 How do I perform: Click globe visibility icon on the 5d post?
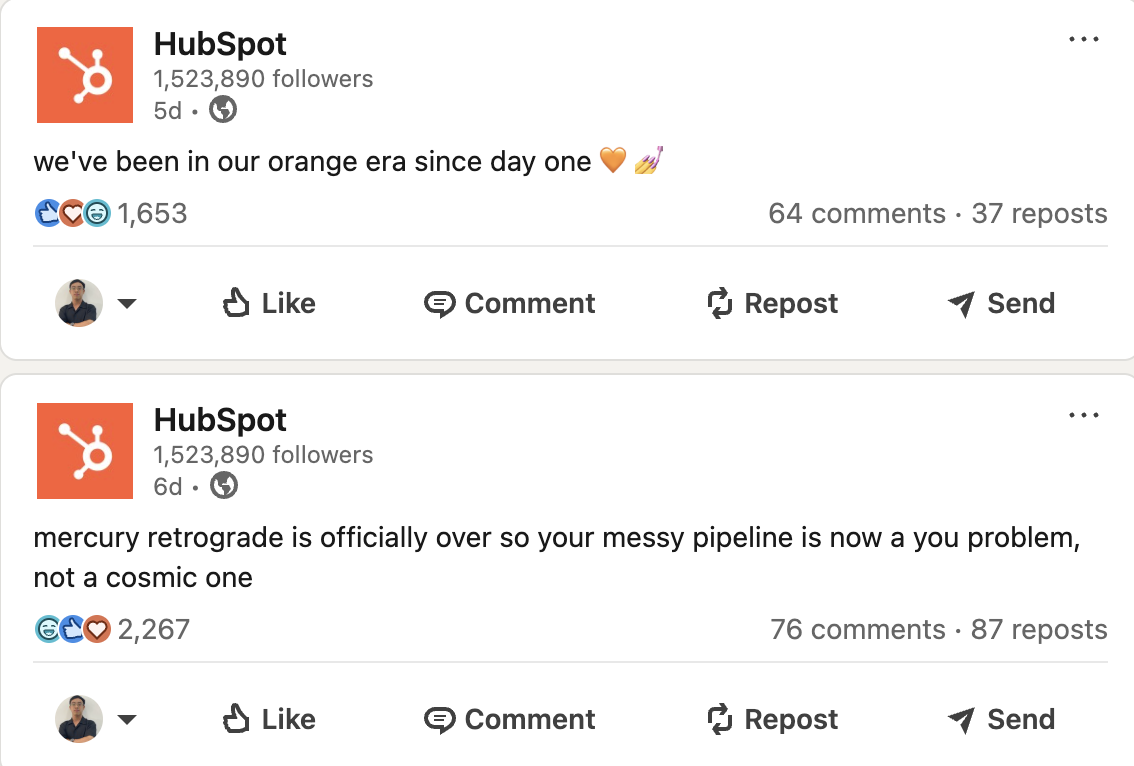pos(223,110)
